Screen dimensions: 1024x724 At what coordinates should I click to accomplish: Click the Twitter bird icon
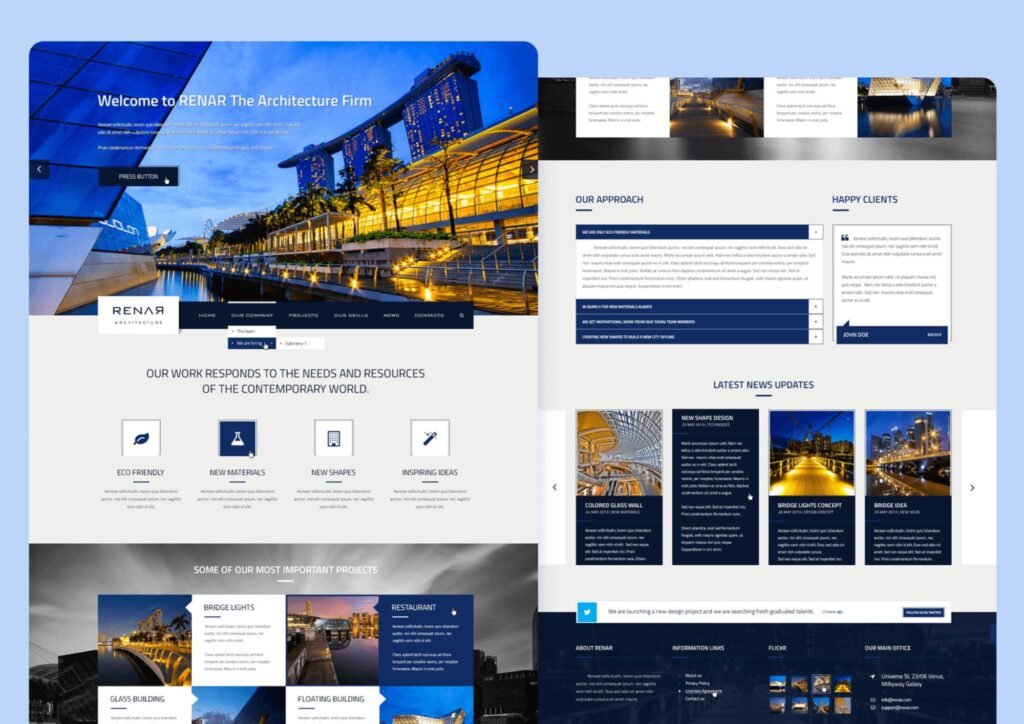coord(587,611)
